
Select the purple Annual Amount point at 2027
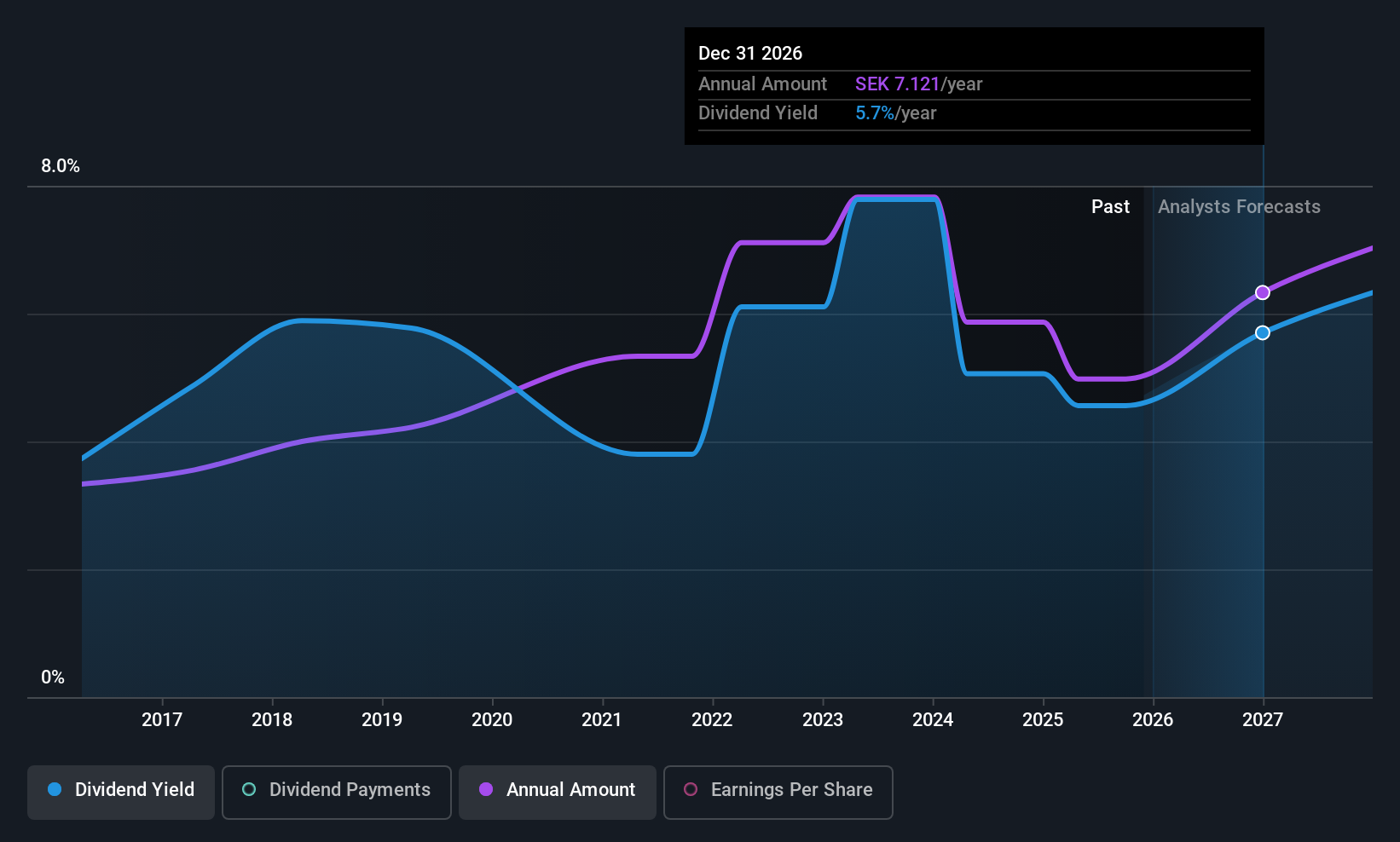pos(1263,292)
